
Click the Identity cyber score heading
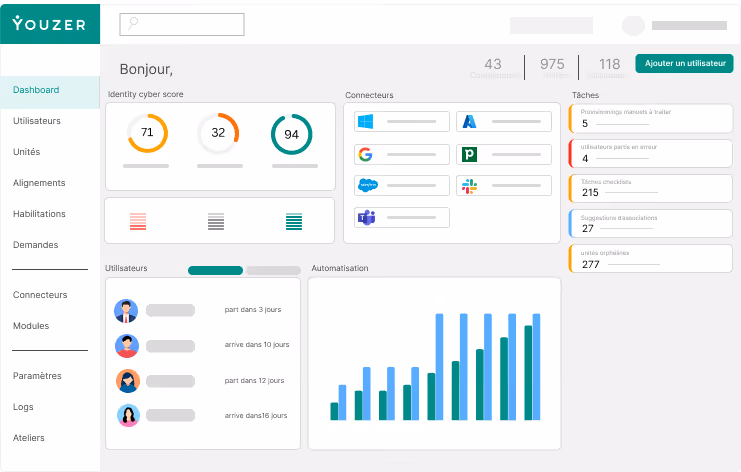(146, 94)
